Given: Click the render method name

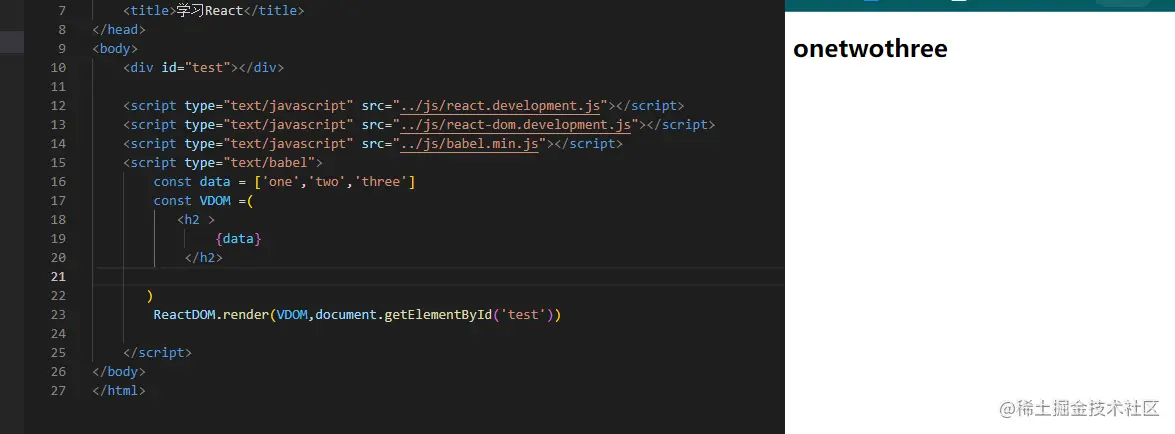Looking at the screenshot, I should 246,315.
